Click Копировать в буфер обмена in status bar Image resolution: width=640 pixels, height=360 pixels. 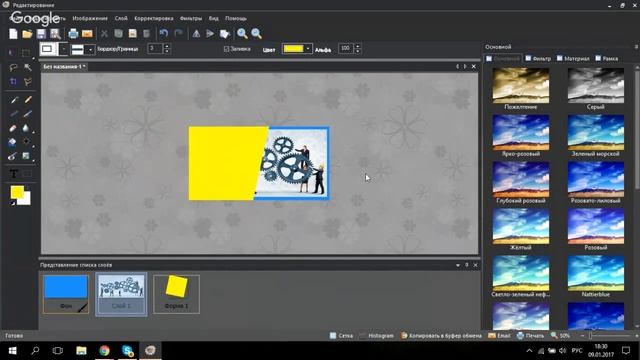click(x=442, y=336)
